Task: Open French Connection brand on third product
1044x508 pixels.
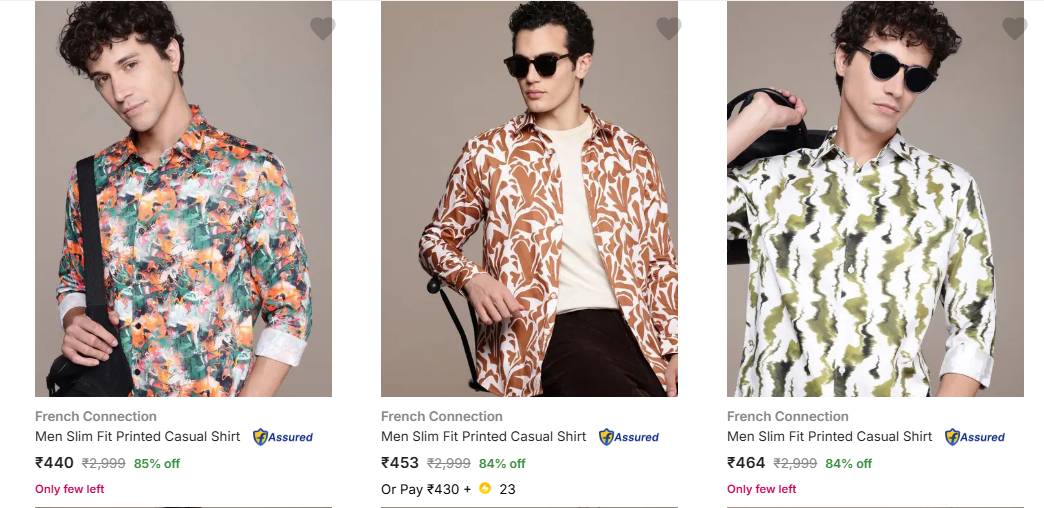Action: [788, 416]
